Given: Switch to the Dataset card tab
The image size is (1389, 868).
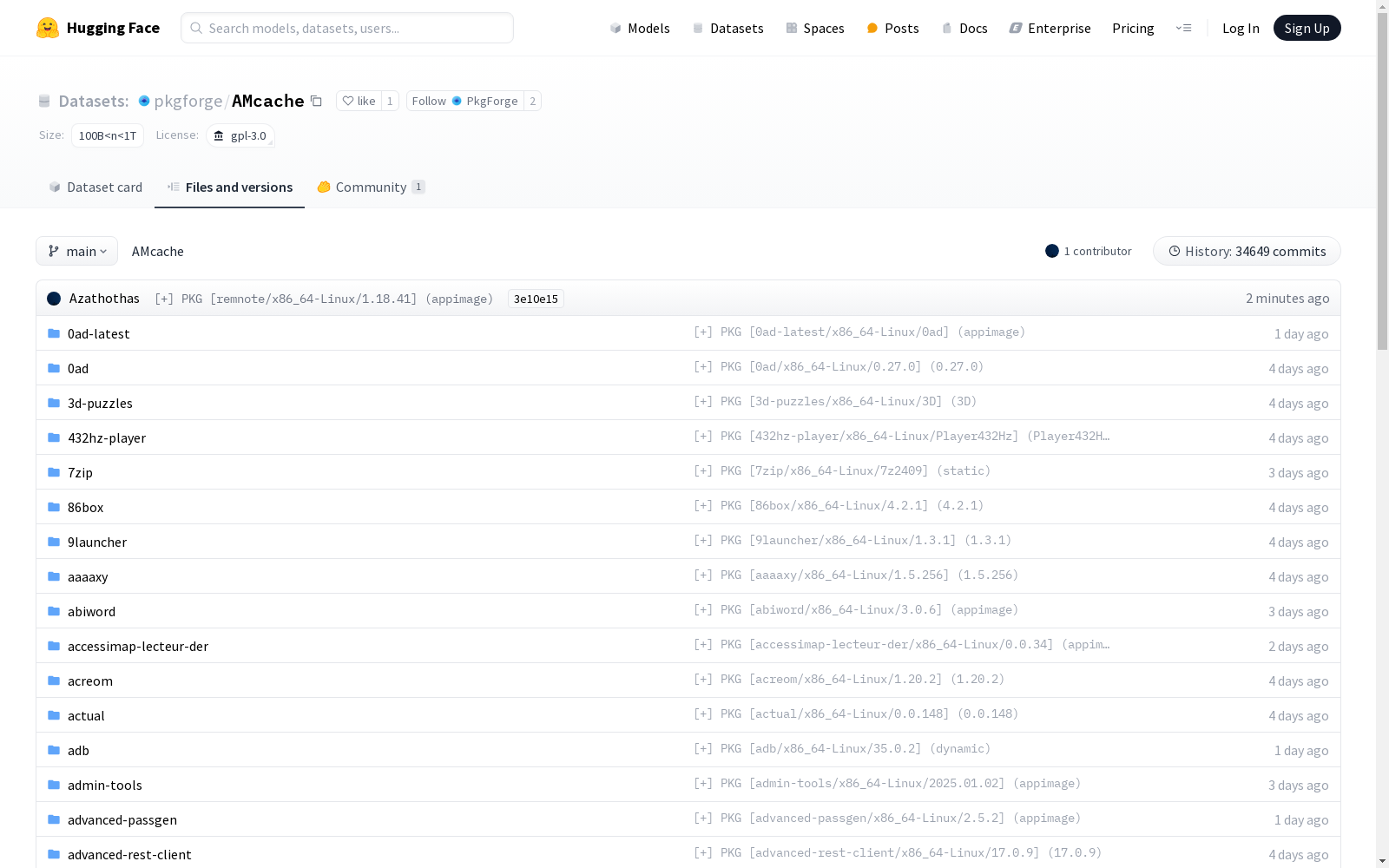Looking at the screenshot, I should (x=95, y=187).
